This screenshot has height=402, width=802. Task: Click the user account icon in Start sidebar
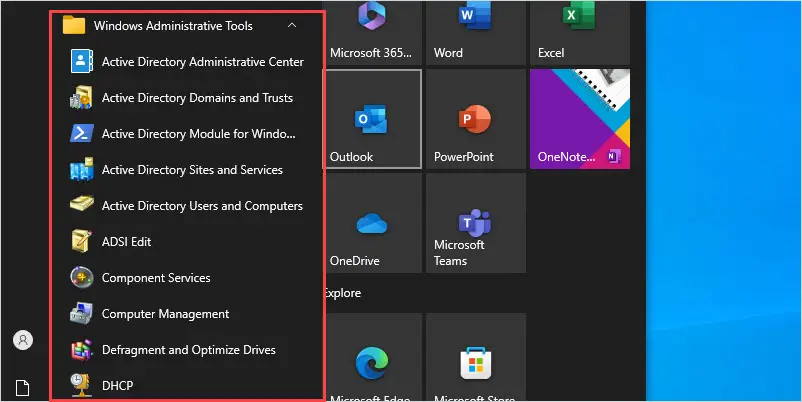(x=23, y=340)
